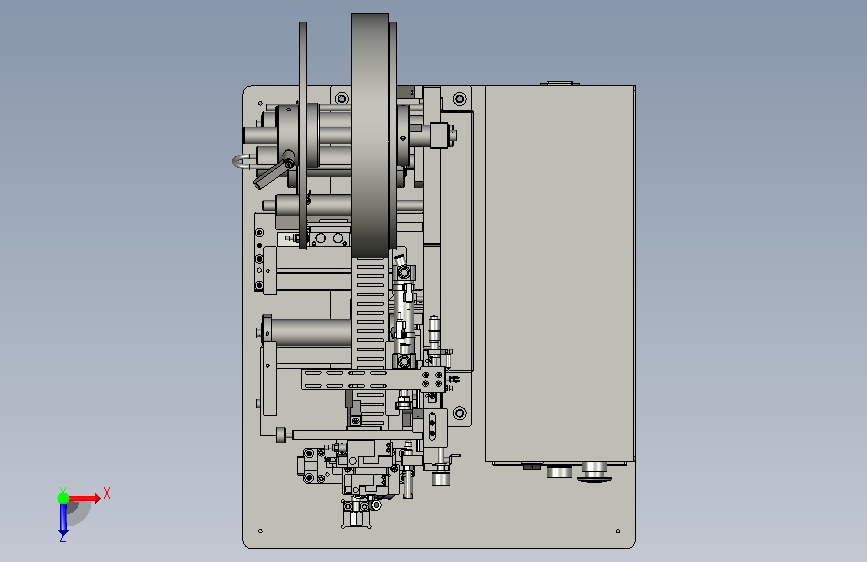Screen dimensions: 867x562
Task: Select the thin disc left of the reel
Action: pos(303,136)
